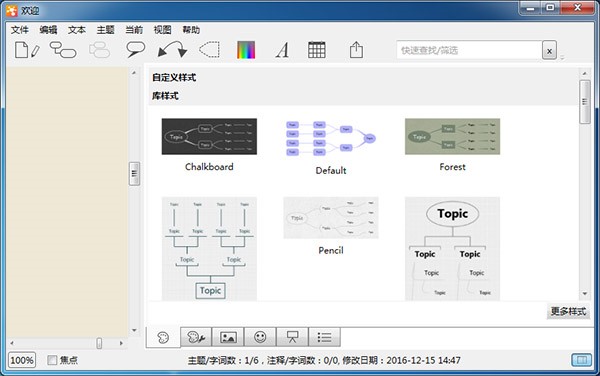Image resolution: width=600 pixels, height=376 pixels.
Task: Add a child topic using the connected-nodes icon
Action: pos(63,50)
